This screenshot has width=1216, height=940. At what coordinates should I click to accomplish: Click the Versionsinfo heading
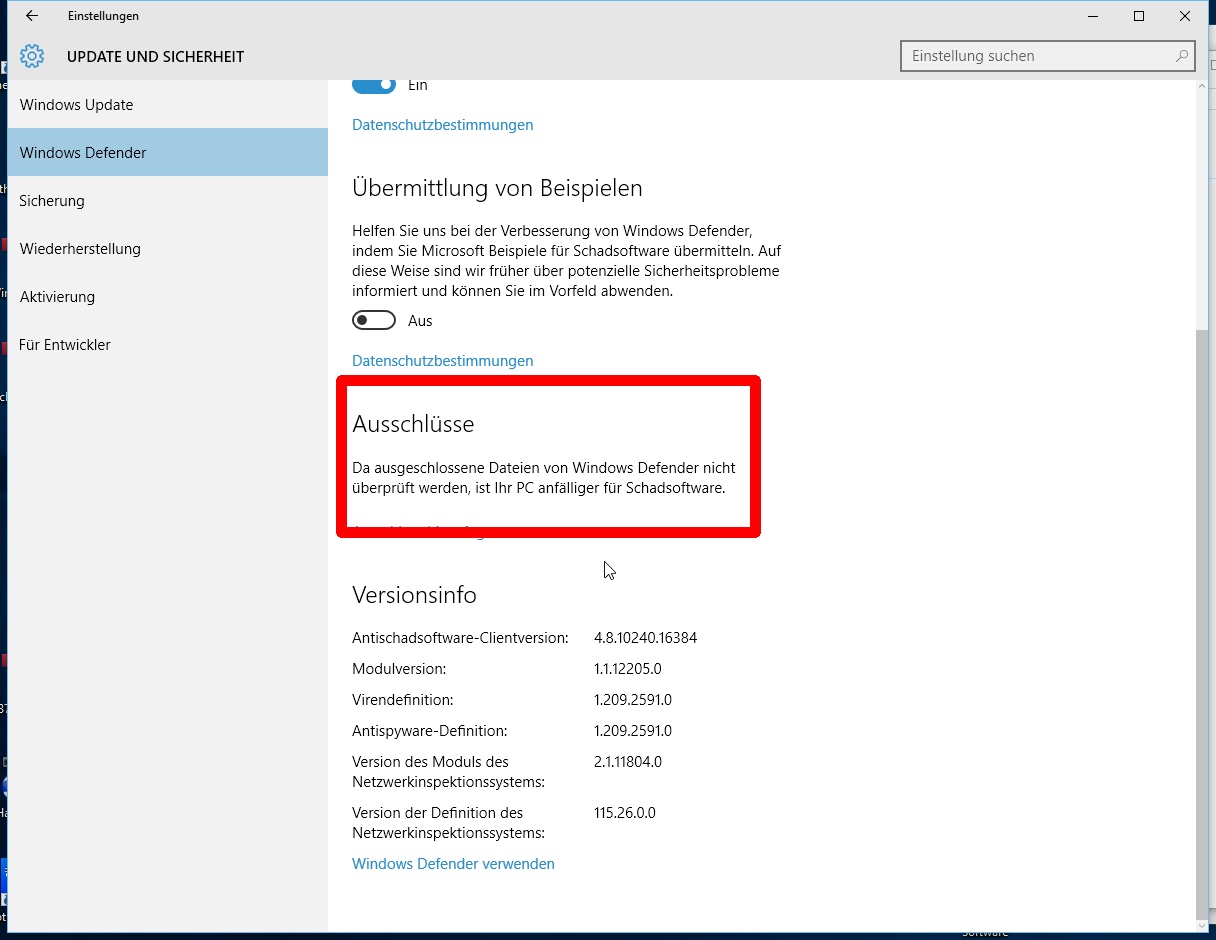pyautogui.click(x=414, y=595)
